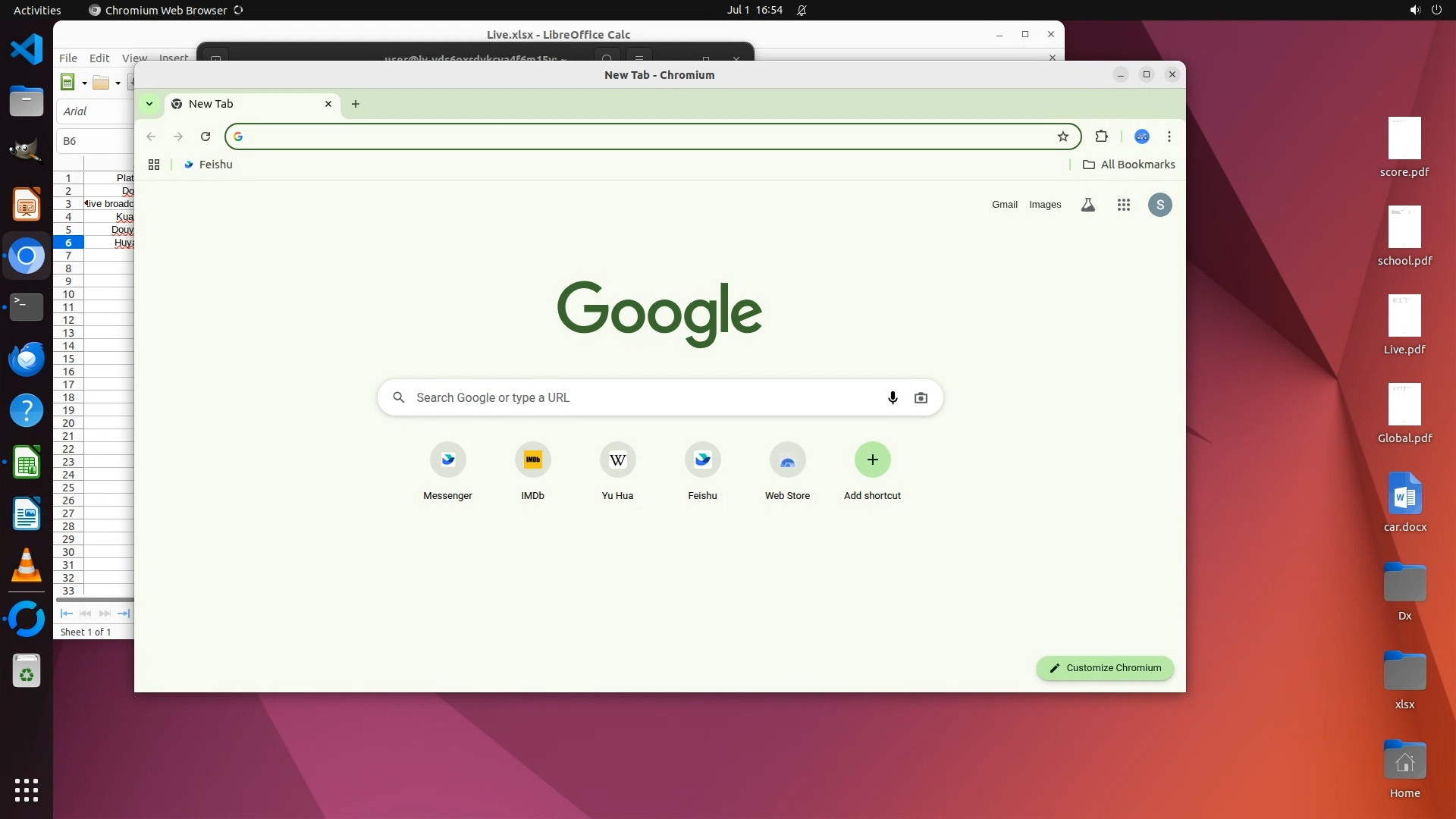Open Google Lens image search icon
This screenshot has height=819, width=1456.
pyautogui.click(x=921, y=397)
